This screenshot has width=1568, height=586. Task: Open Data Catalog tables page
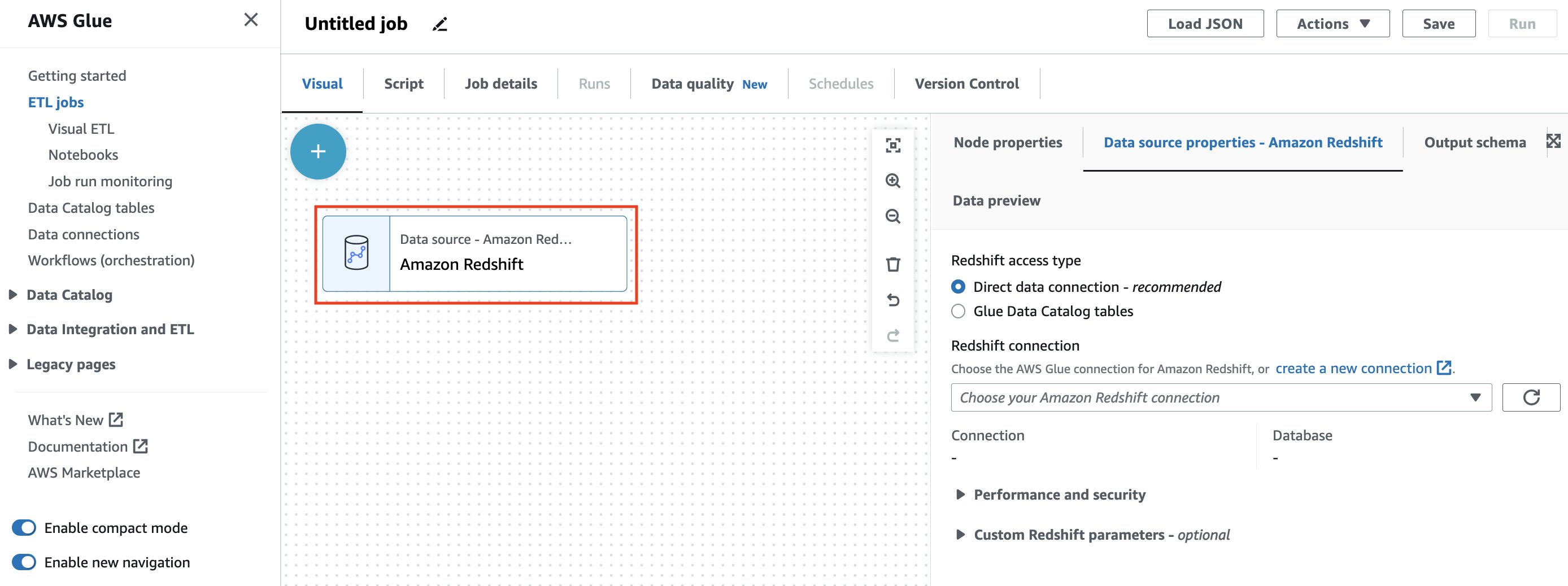tap(92, 208)
